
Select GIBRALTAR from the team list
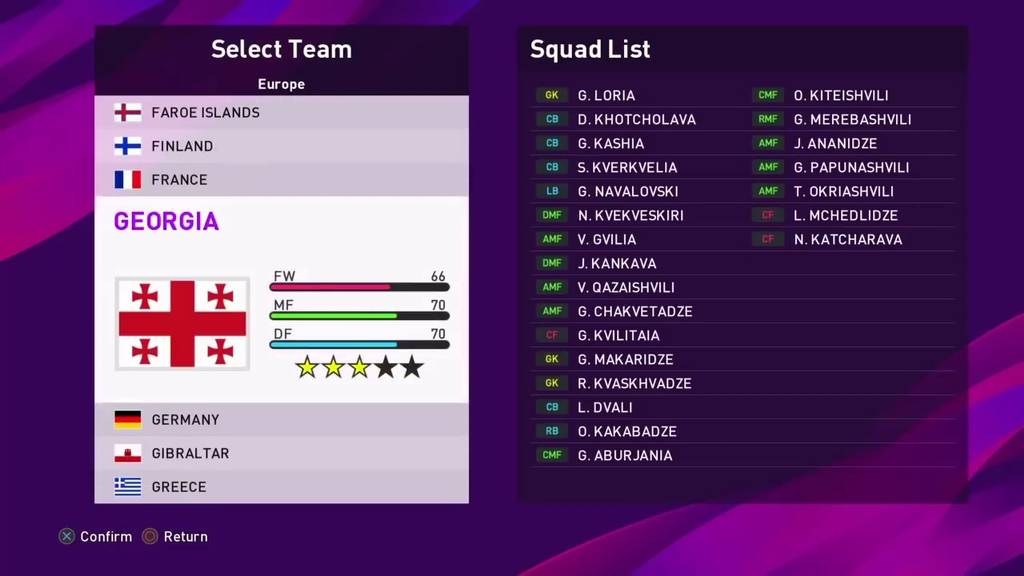pyautogui.click(x=190, y=453)
